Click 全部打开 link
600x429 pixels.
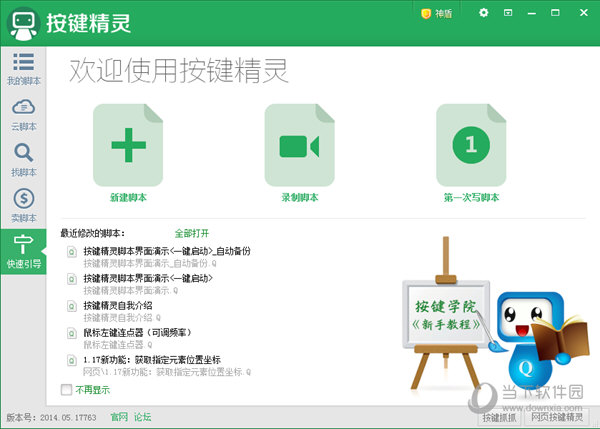coord(192,233)
